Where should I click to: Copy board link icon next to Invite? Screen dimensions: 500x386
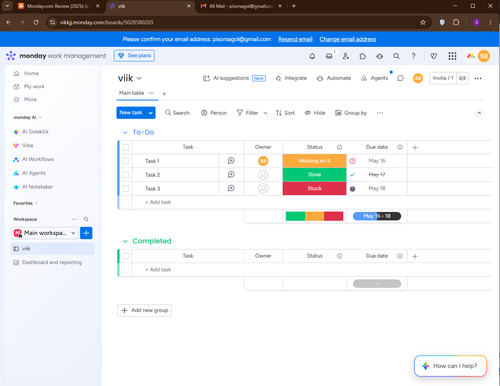point(462,78)
